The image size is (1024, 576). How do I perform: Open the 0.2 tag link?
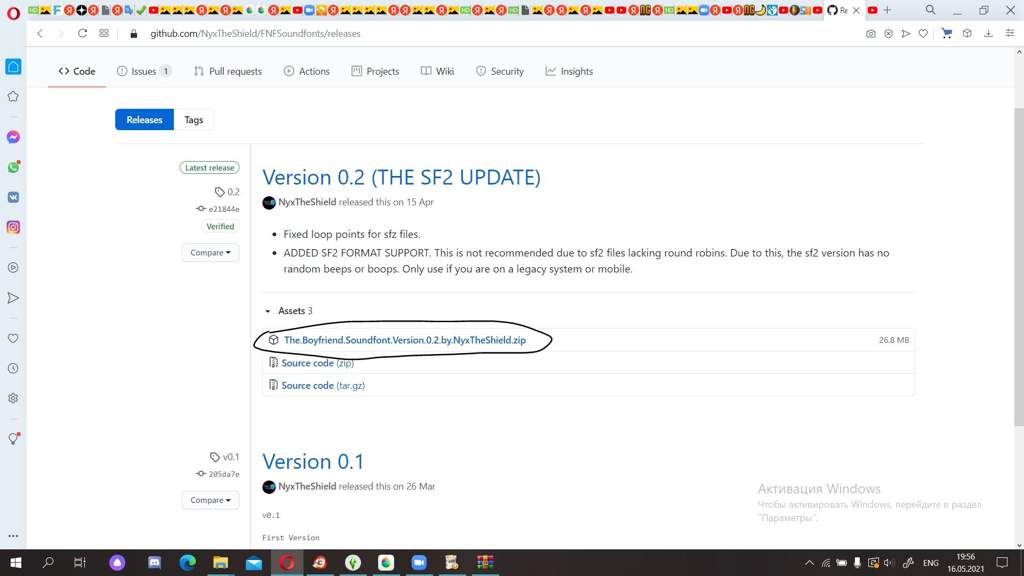[x=227, y=191]
